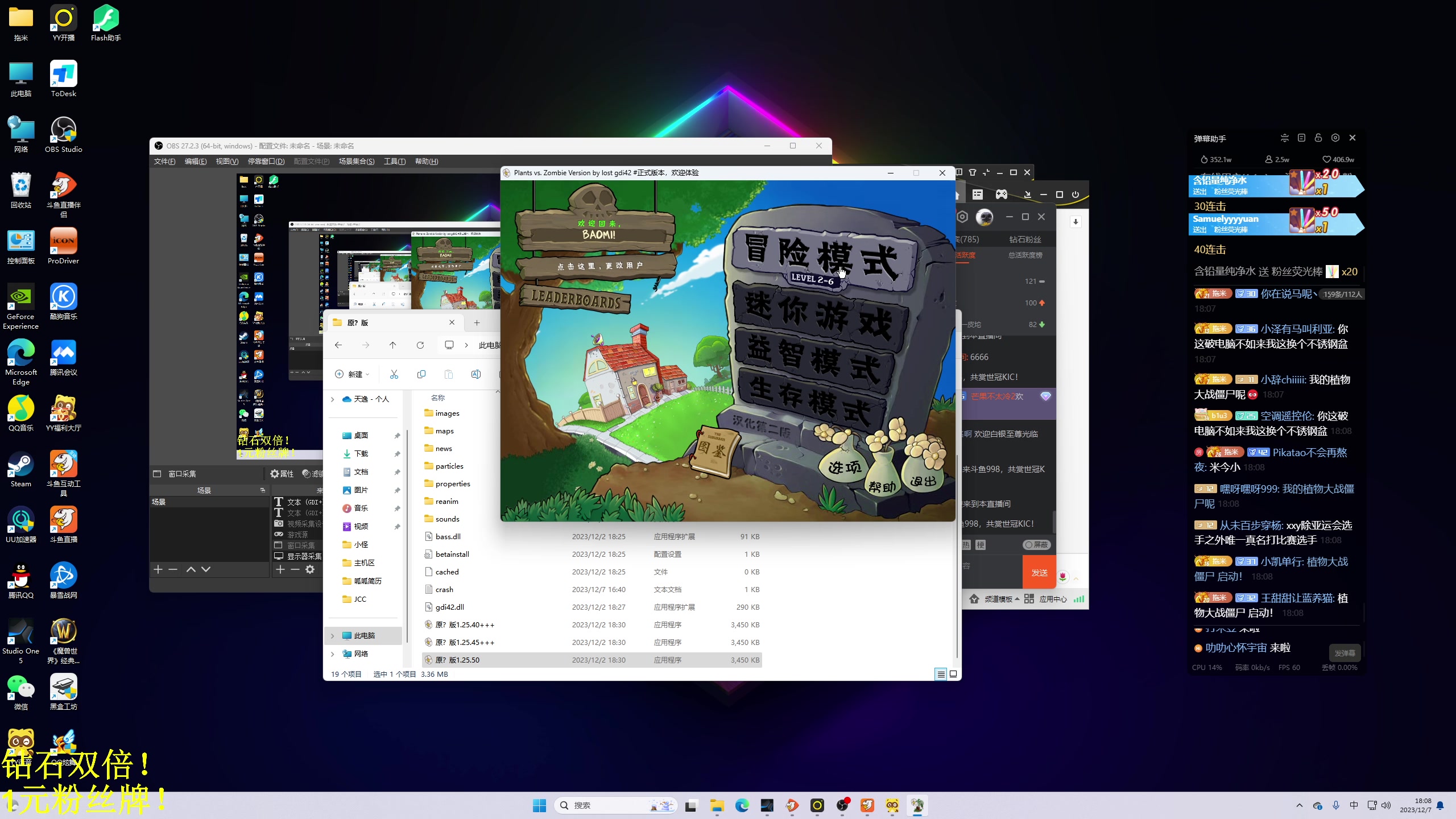Image resolution: width=1456 pixels, height=819 pixels.
Task: Switch to the 总活跃度榜 tab
Action: tap(1025, 255)
